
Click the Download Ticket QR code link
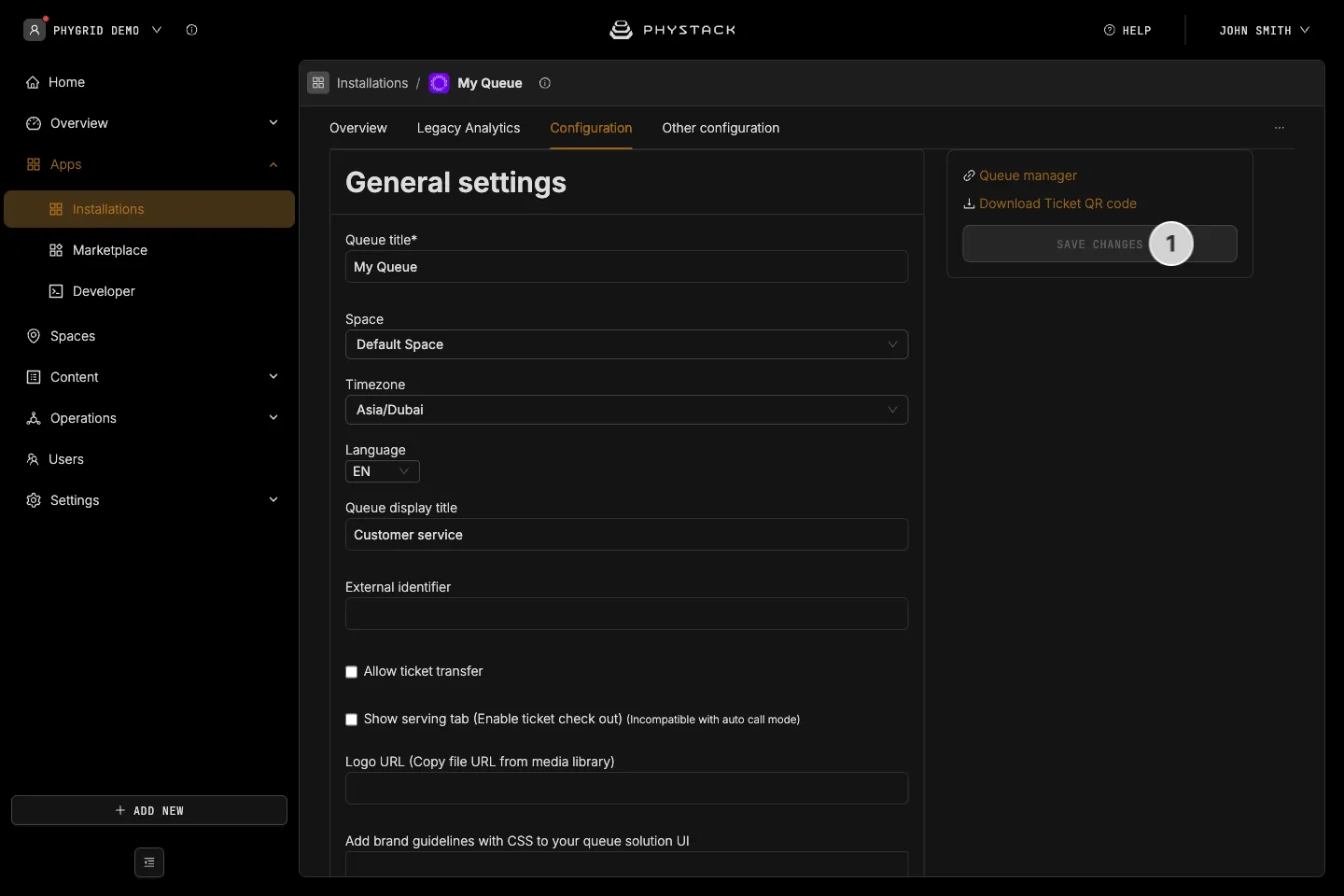click(1050, 203)
